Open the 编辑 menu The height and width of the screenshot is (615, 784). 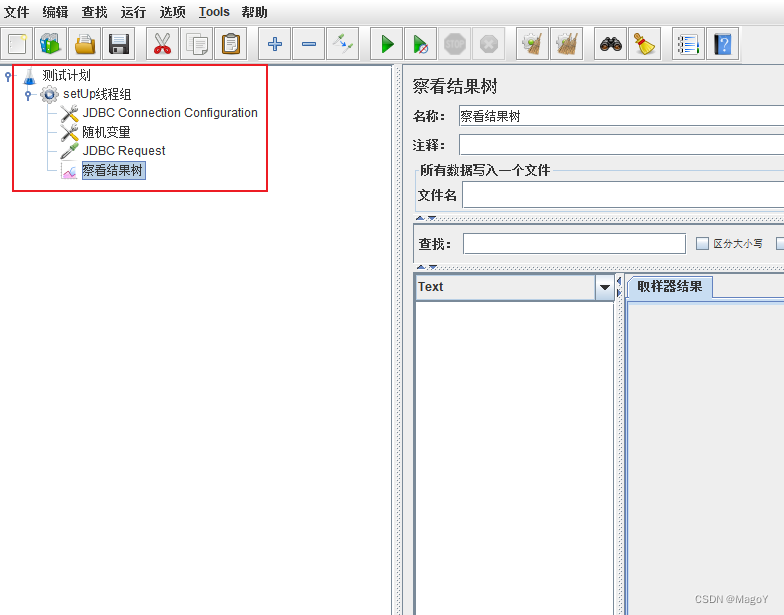pyautogui.click(x=56, y=12)
